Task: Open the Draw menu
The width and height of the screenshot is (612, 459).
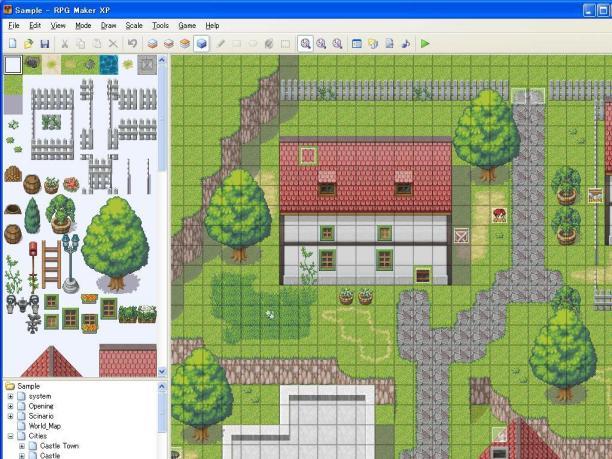Action: point(108,25)
